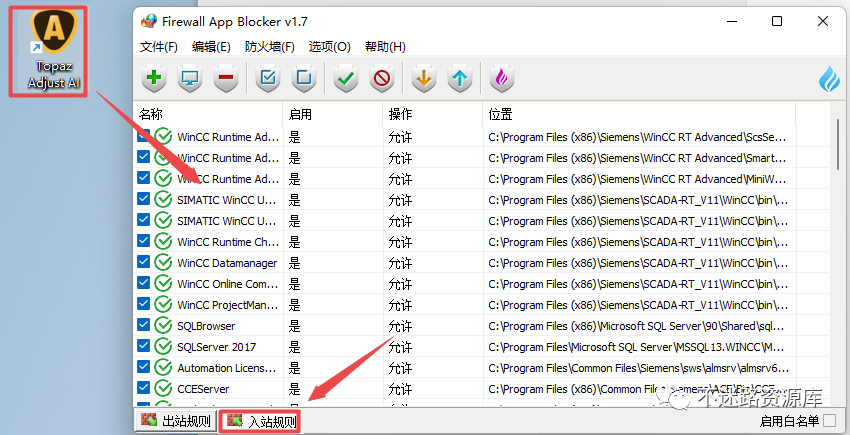
Task: Expand the 帮助(H) menu
Action: [x=385, y=47]
